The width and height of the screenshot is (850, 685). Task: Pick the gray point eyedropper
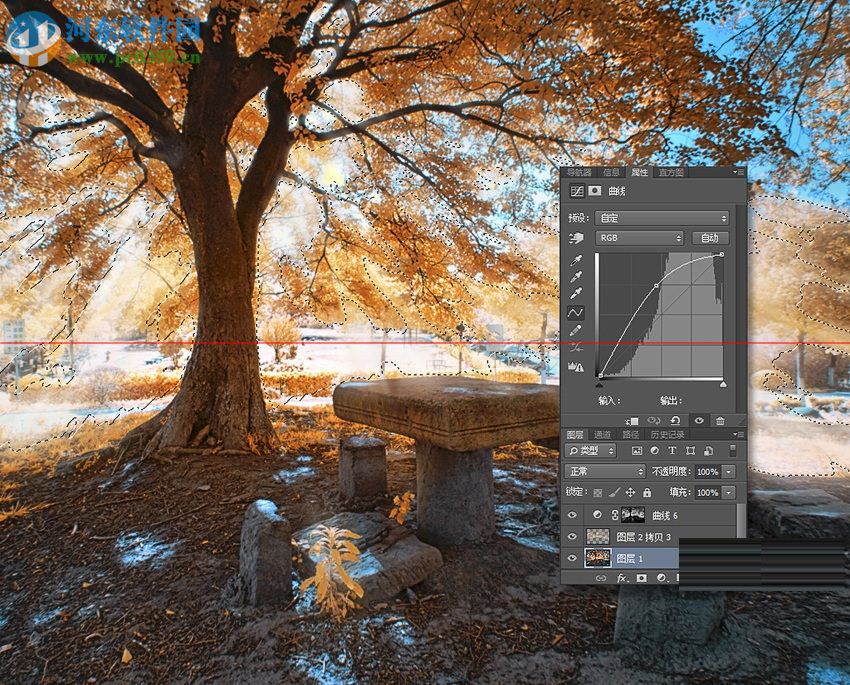576,277
